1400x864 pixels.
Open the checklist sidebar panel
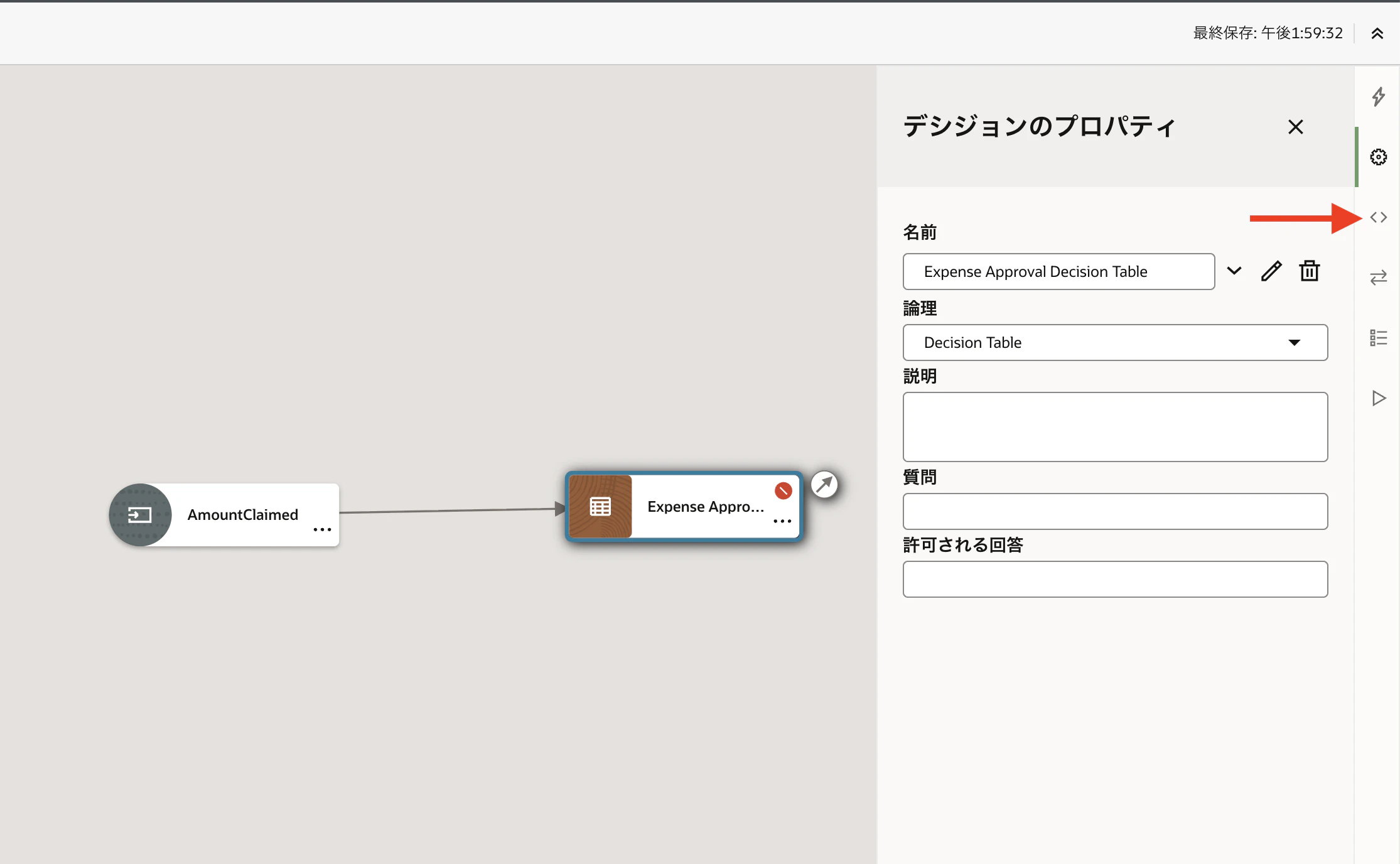coord(1378,338)
